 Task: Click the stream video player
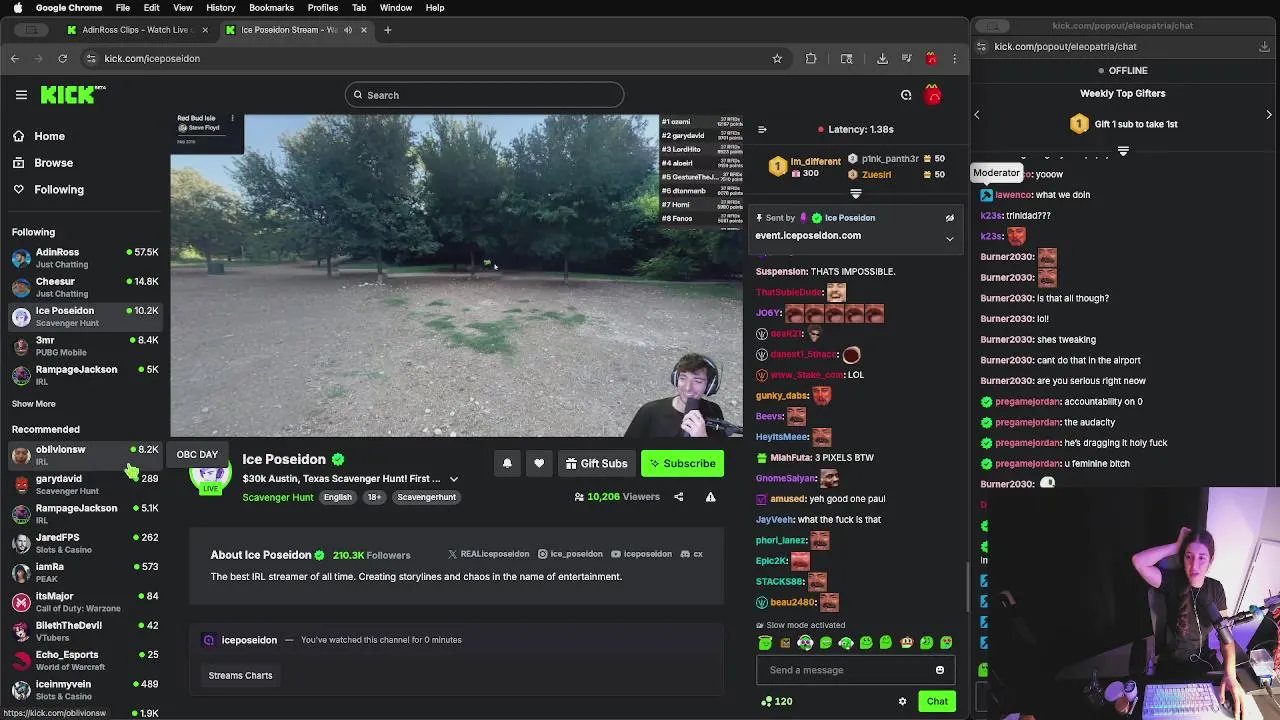(x=457, y=275)
